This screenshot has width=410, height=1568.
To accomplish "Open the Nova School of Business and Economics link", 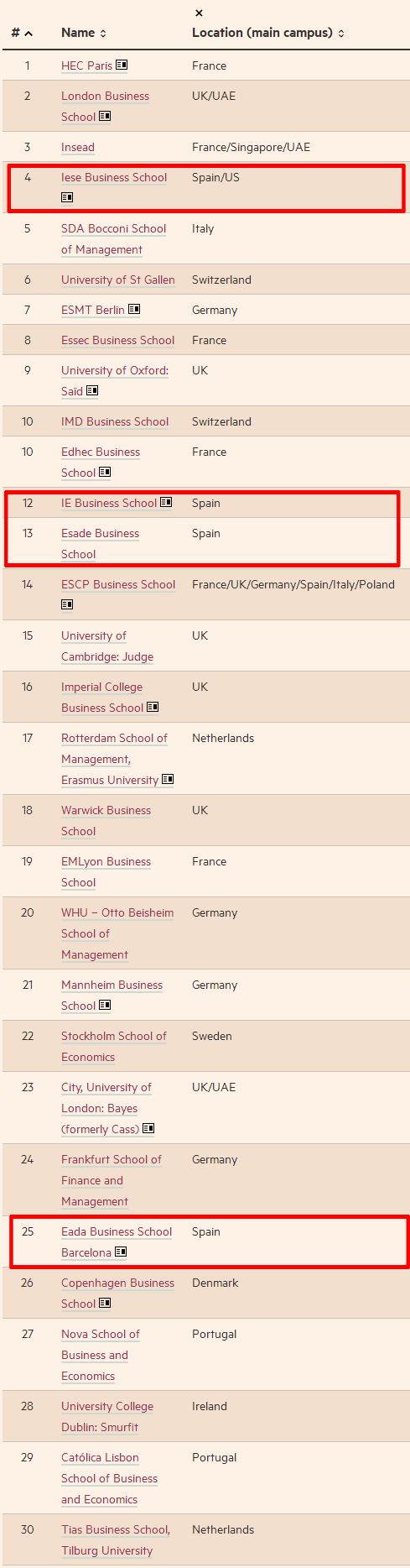I will click(101, 1355).
